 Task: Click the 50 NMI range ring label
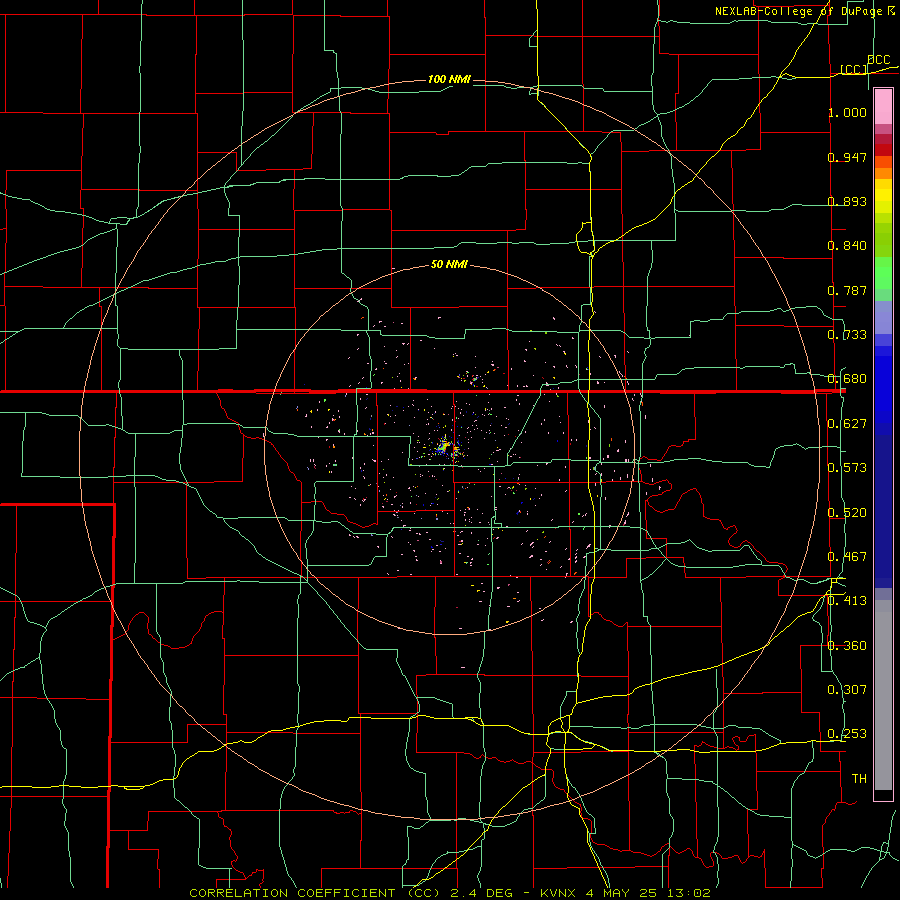pyautogui.click(x=449, y=265)
